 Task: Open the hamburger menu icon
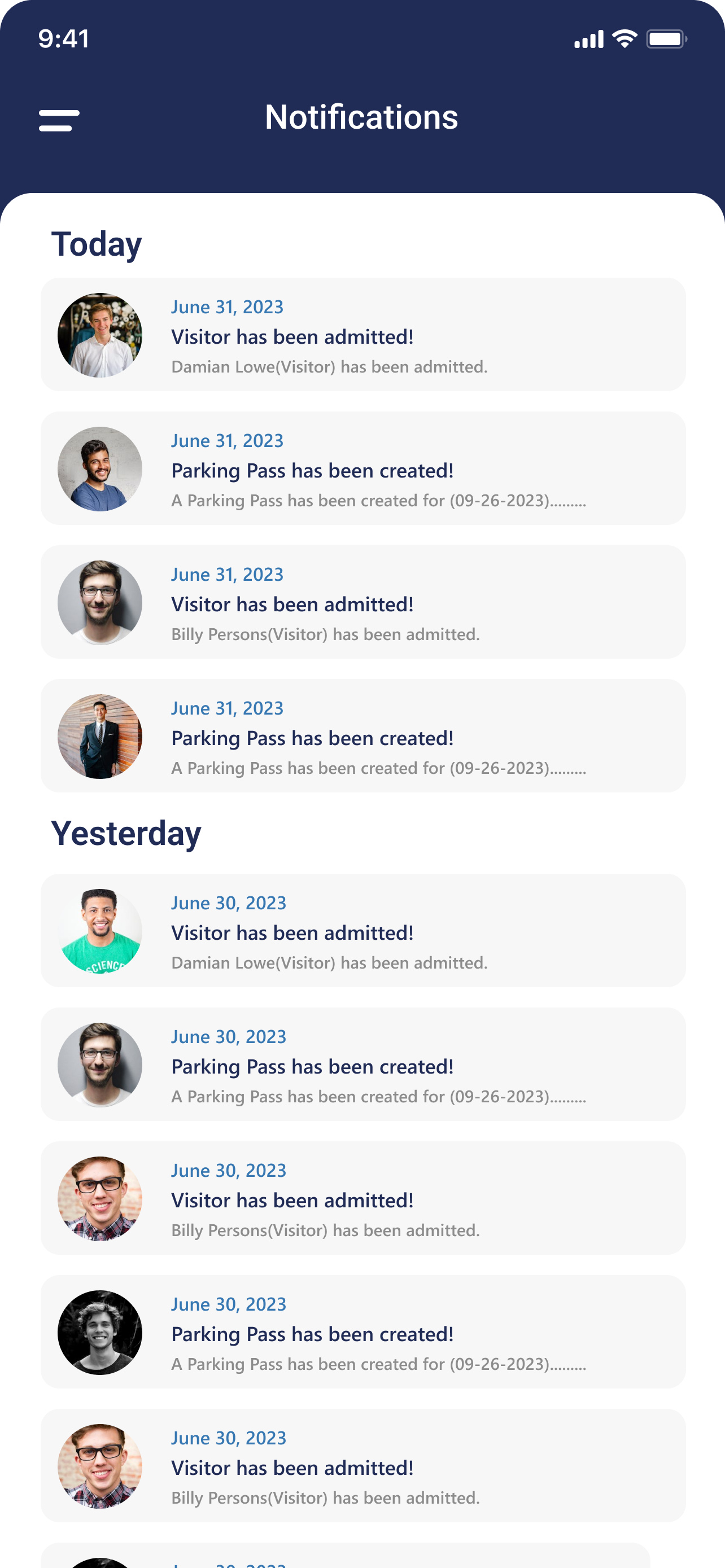(59, 120)
